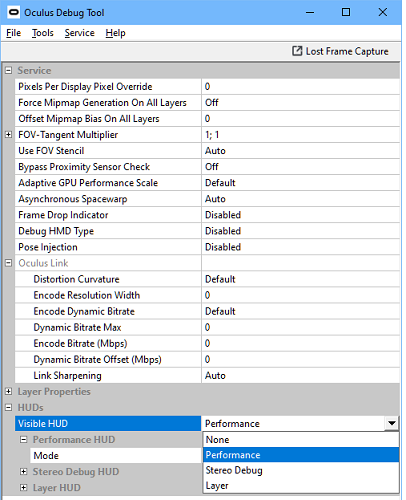This screenshot has width=406, height=500.
Task: Choose Stereo Debug in dropdown list
Action: click(x=301, y=470)
